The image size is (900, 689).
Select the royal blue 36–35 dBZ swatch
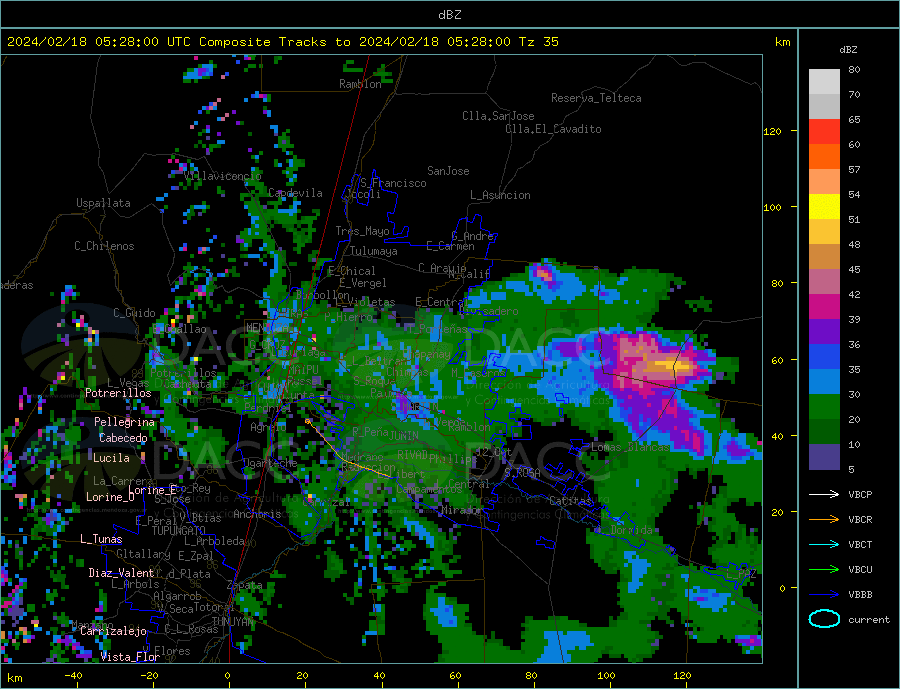tap(824, 357)
